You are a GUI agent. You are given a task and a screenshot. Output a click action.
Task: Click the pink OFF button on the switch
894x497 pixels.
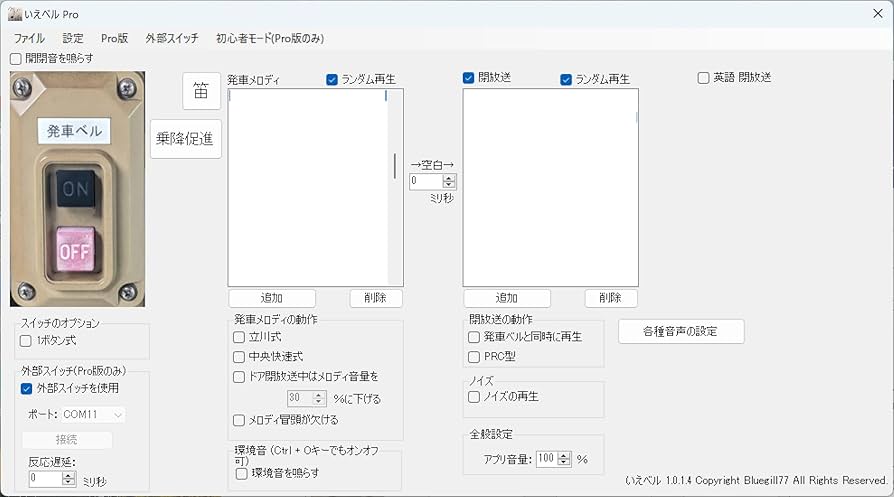pyautogui.click(x=75, y=250)
